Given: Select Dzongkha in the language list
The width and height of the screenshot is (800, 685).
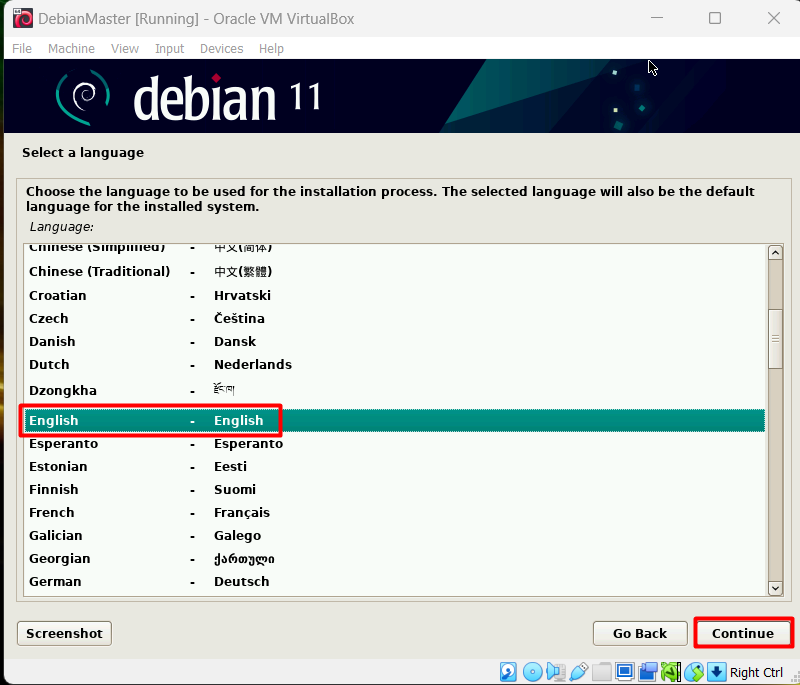Looking at the screenshot, I should [394, 390].
